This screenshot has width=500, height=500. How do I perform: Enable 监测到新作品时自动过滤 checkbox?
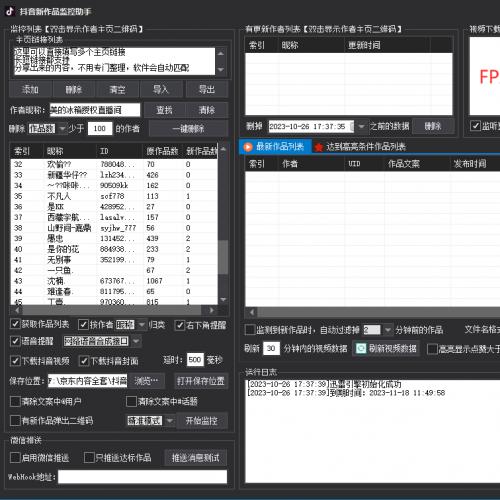[x=250, y=330]
